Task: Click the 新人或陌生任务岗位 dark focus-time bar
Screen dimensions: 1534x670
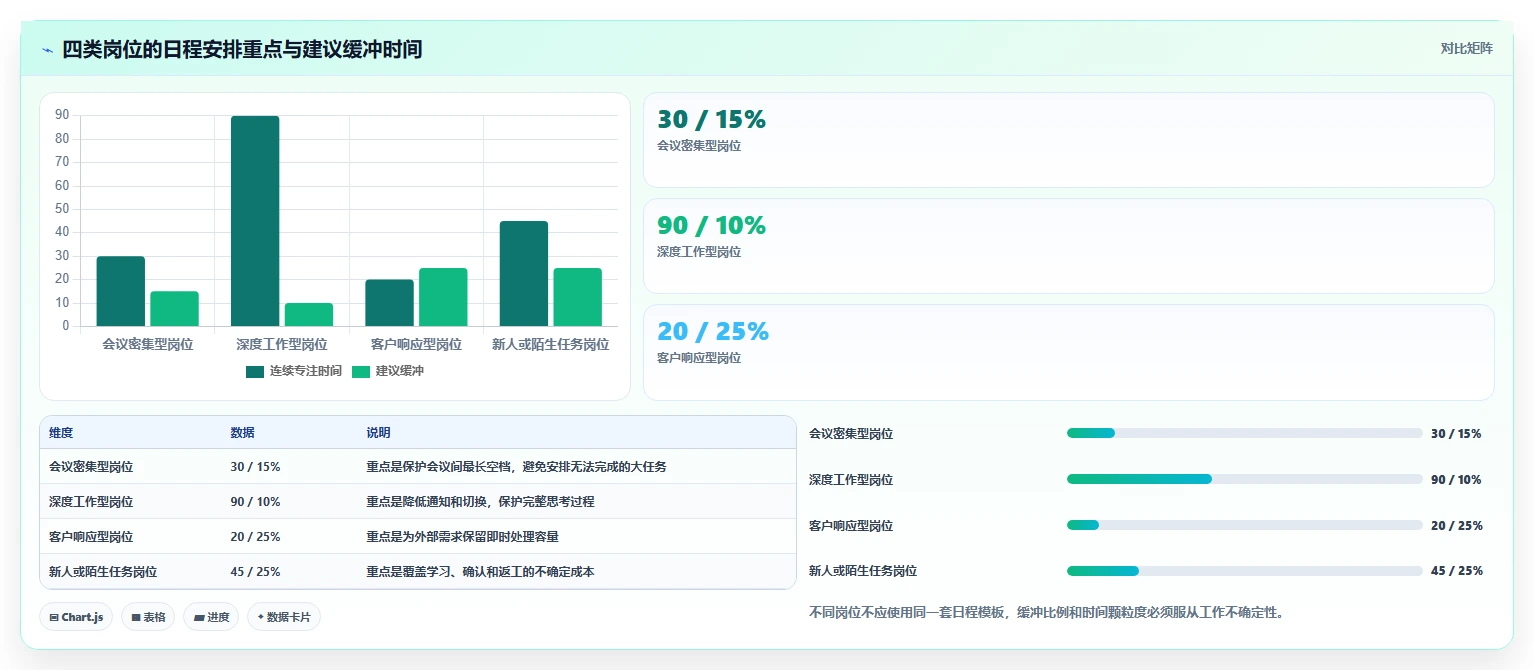Action: coord(524,273)
